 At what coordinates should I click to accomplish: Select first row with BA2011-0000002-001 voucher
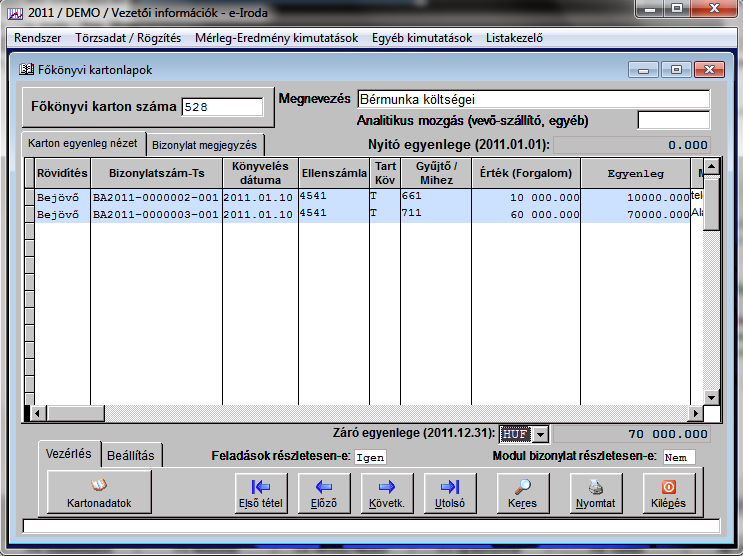155,198
